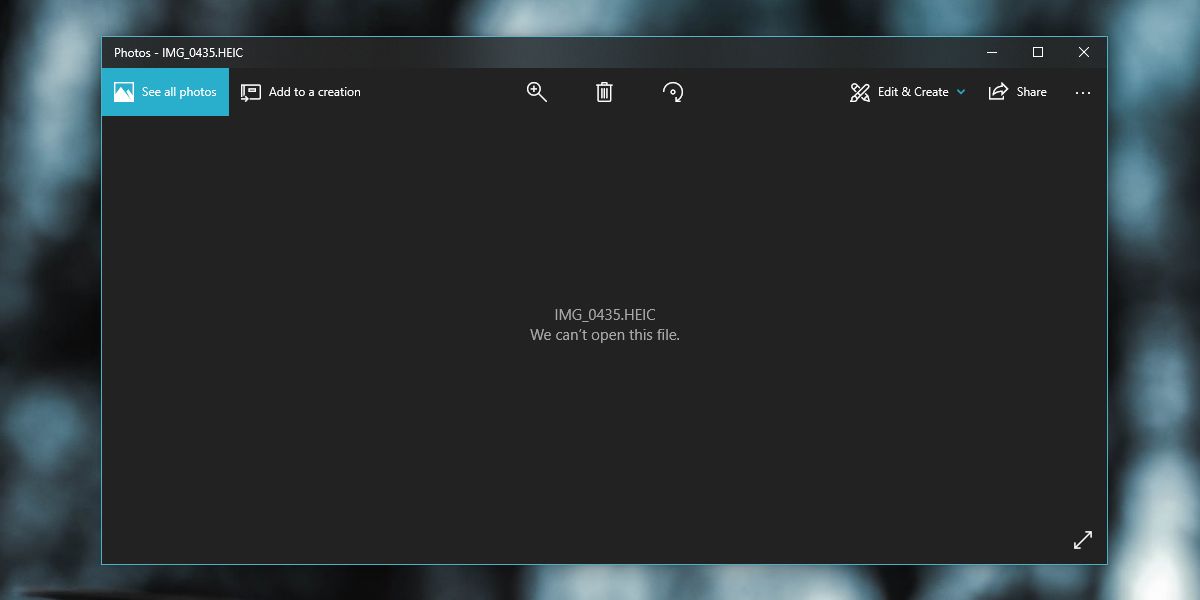Click Add to a creation
This screenshot has width=1200, height=600.
point(301,92)
